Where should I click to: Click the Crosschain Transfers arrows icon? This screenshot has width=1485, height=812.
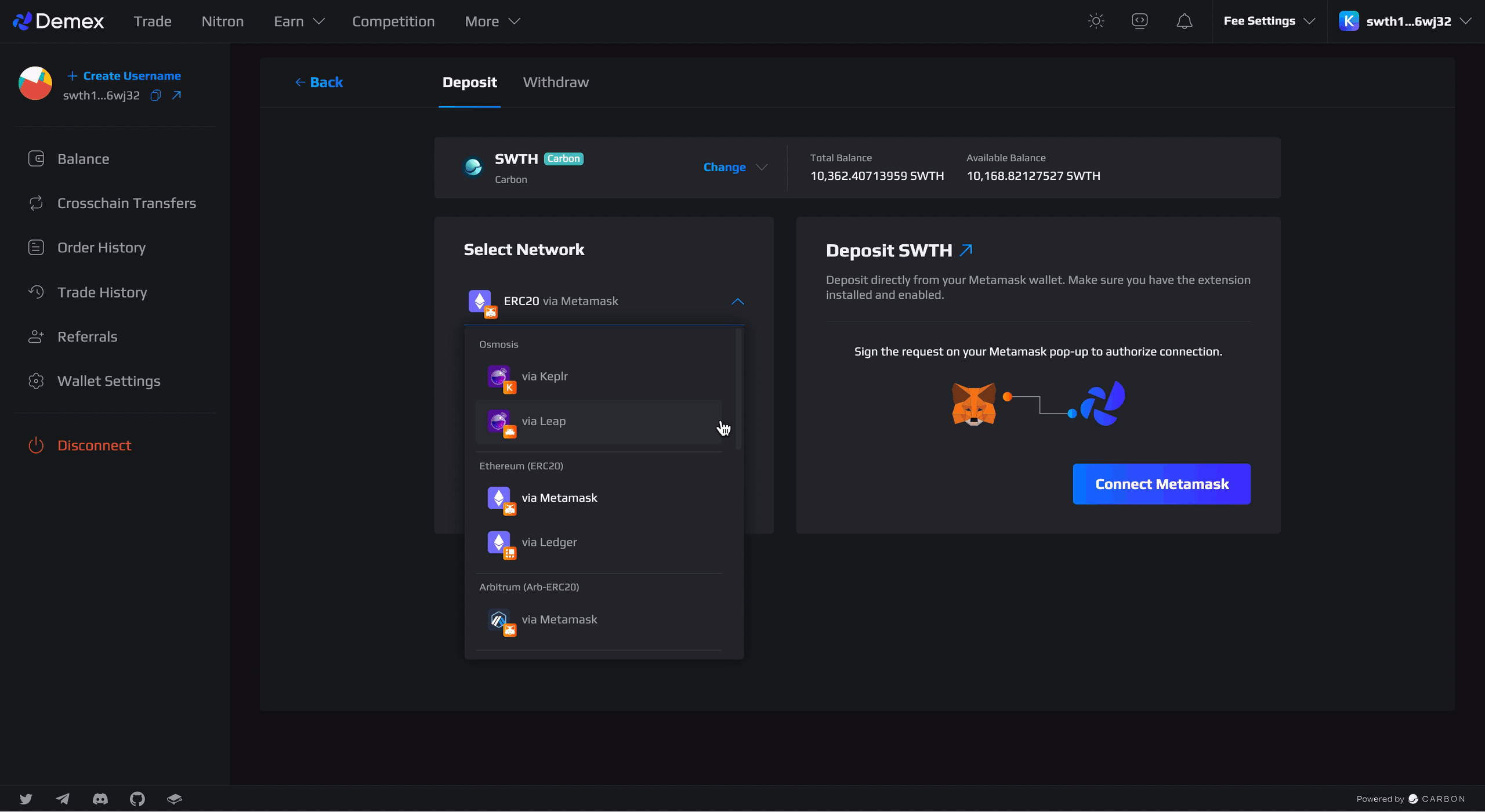(36, 203)
